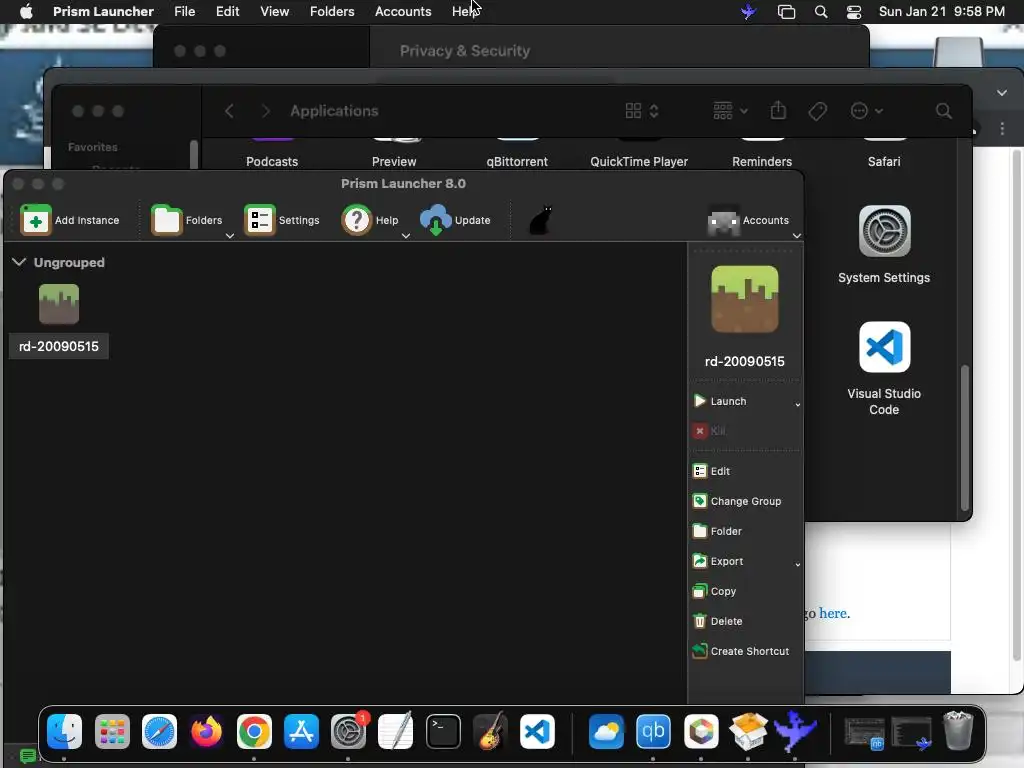Open the Accounts menu in menu bar

403,11
